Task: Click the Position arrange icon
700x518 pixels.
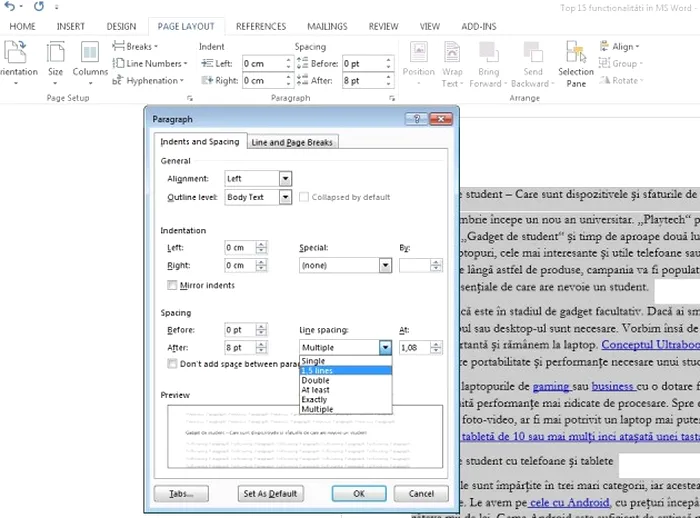Action: 418,64
